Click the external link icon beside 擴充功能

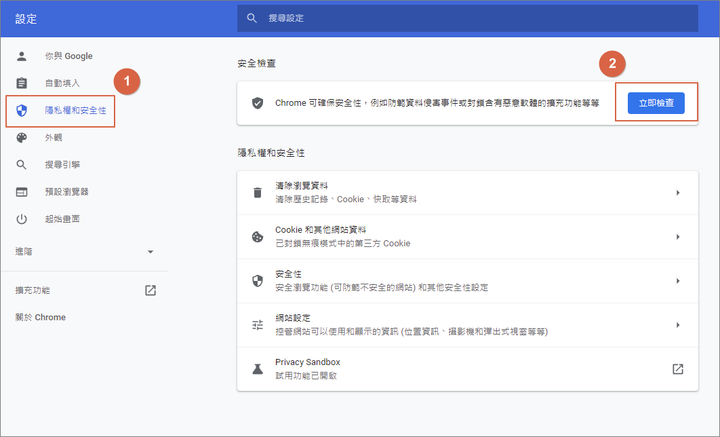[150, 290]
